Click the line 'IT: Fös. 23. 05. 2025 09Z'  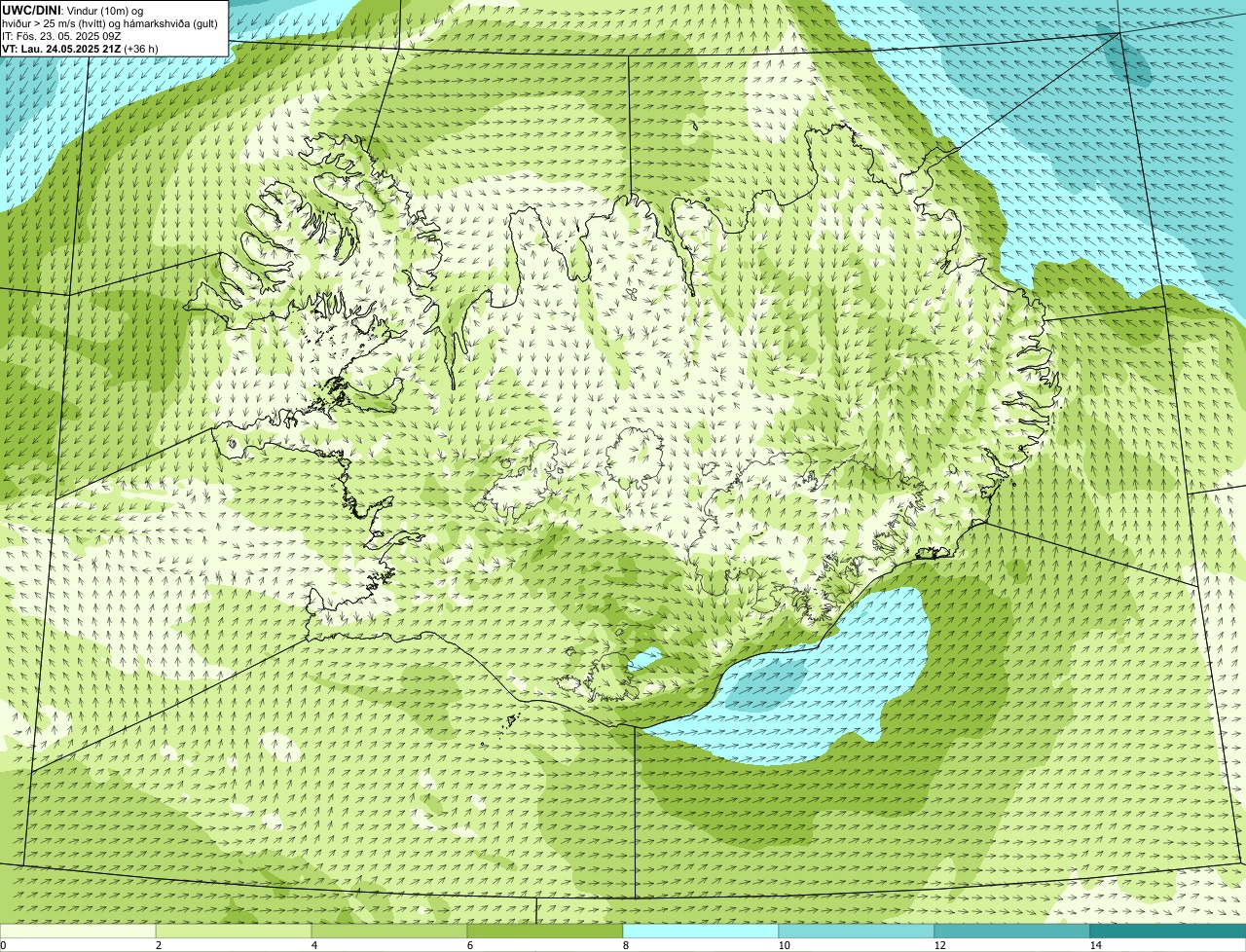coord(61,35)
